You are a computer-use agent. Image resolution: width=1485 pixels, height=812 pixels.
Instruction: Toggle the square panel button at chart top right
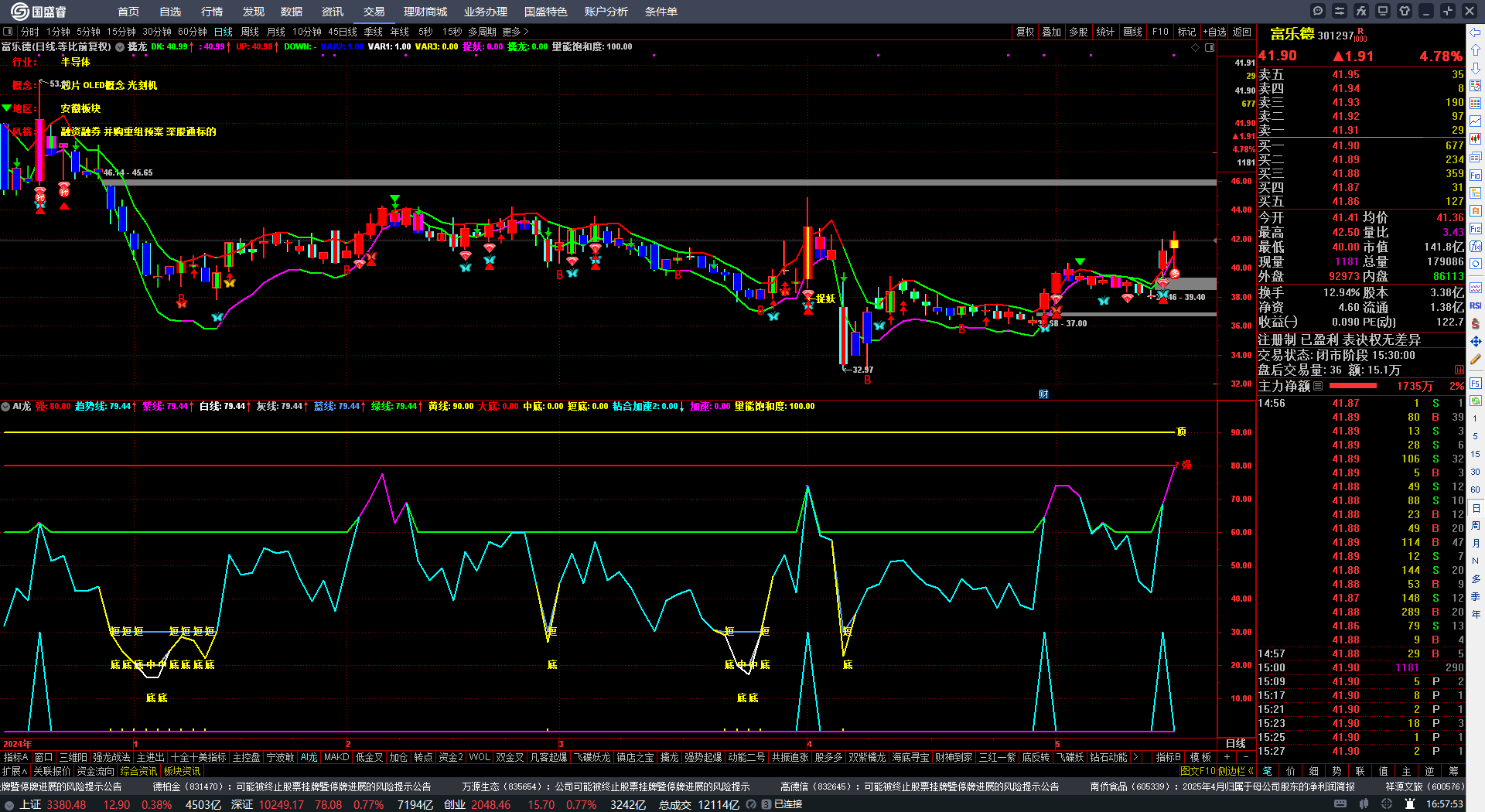click(1210, 47)
